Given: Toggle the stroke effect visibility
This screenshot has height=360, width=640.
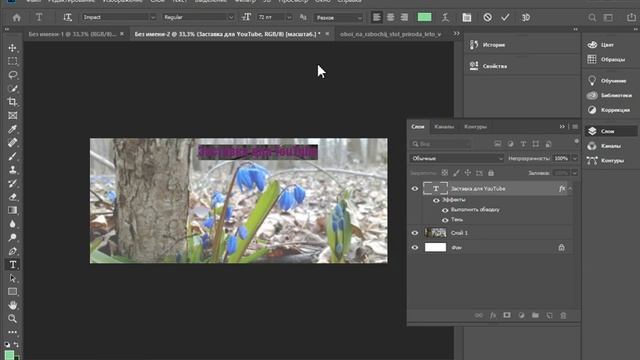Looking at the screenshot, I should click(445, 210).
